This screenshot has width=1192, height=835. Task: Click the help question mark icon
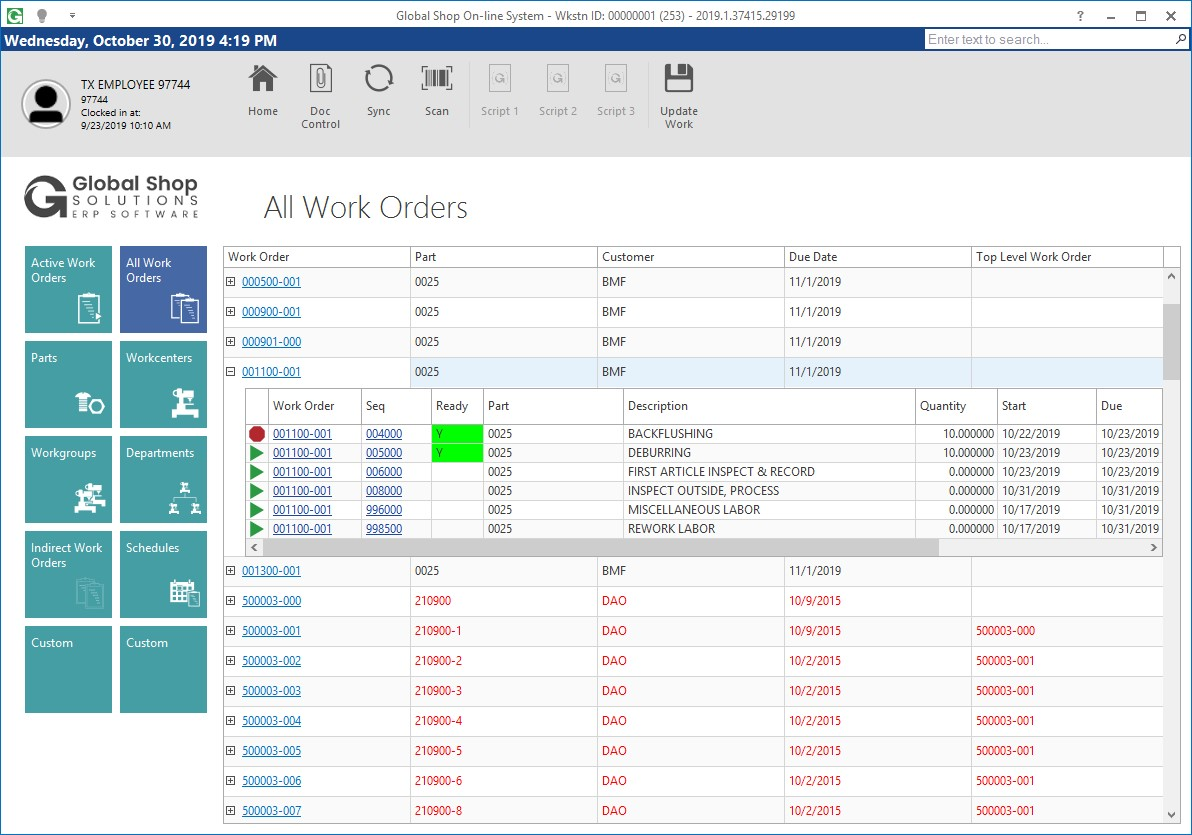pyautogui.click(x=1080, y=16)
